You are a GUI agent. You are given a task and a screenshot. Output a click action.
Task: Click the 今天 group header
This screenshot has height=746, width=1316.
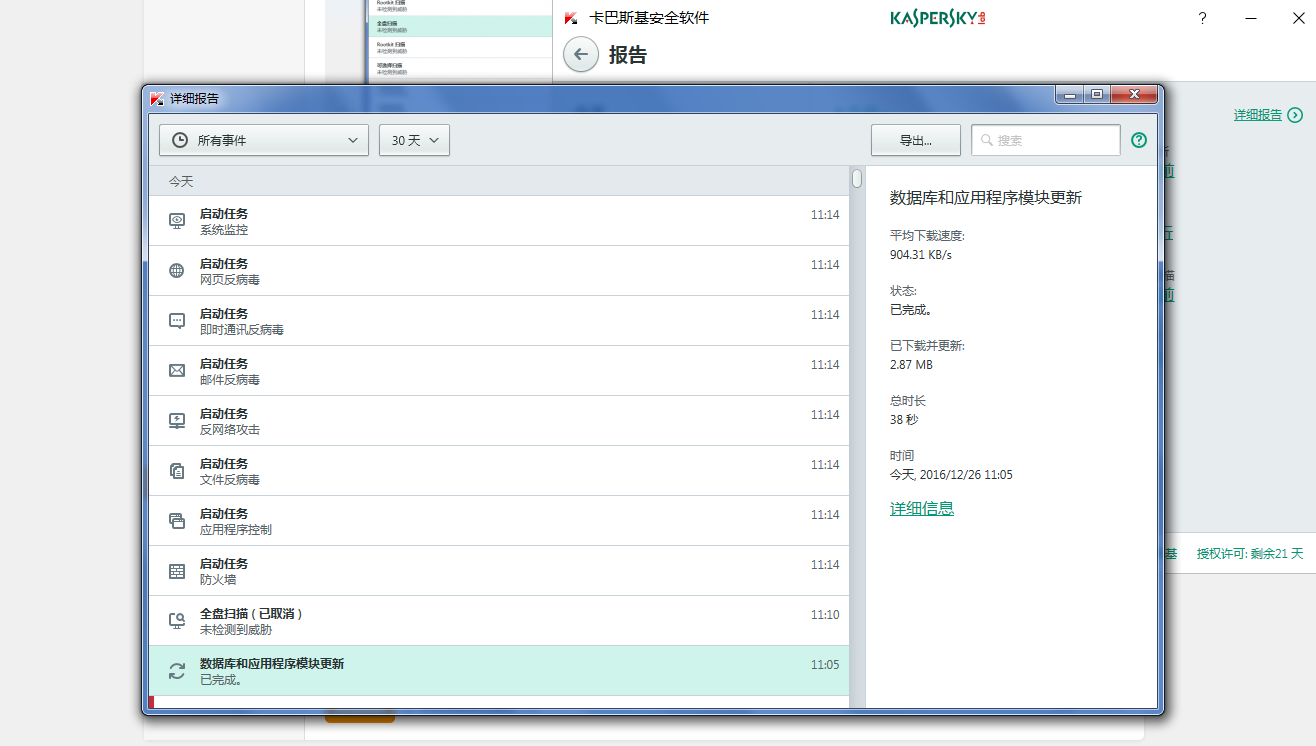(499, 181)
